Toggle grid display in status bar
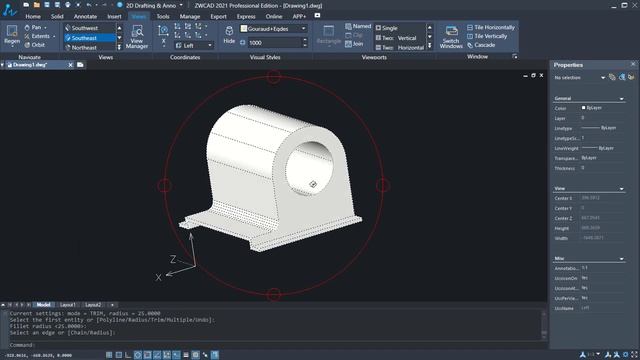The width and height of the screenshot is (640, 360). tap(119, 355)
